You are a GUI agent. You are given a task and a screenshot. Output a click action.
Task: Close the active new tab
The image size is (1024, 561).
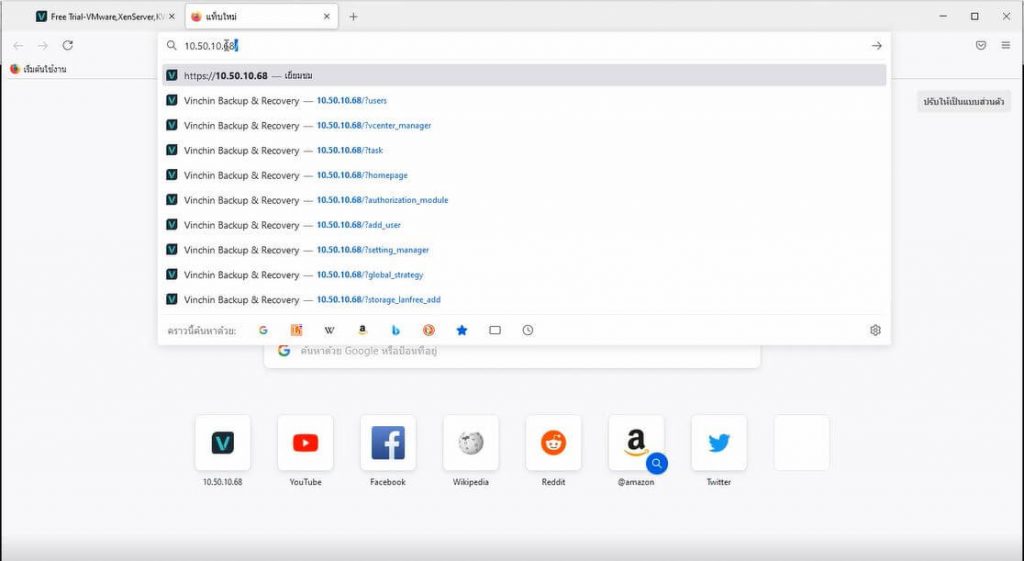click(x=327, y=17)
